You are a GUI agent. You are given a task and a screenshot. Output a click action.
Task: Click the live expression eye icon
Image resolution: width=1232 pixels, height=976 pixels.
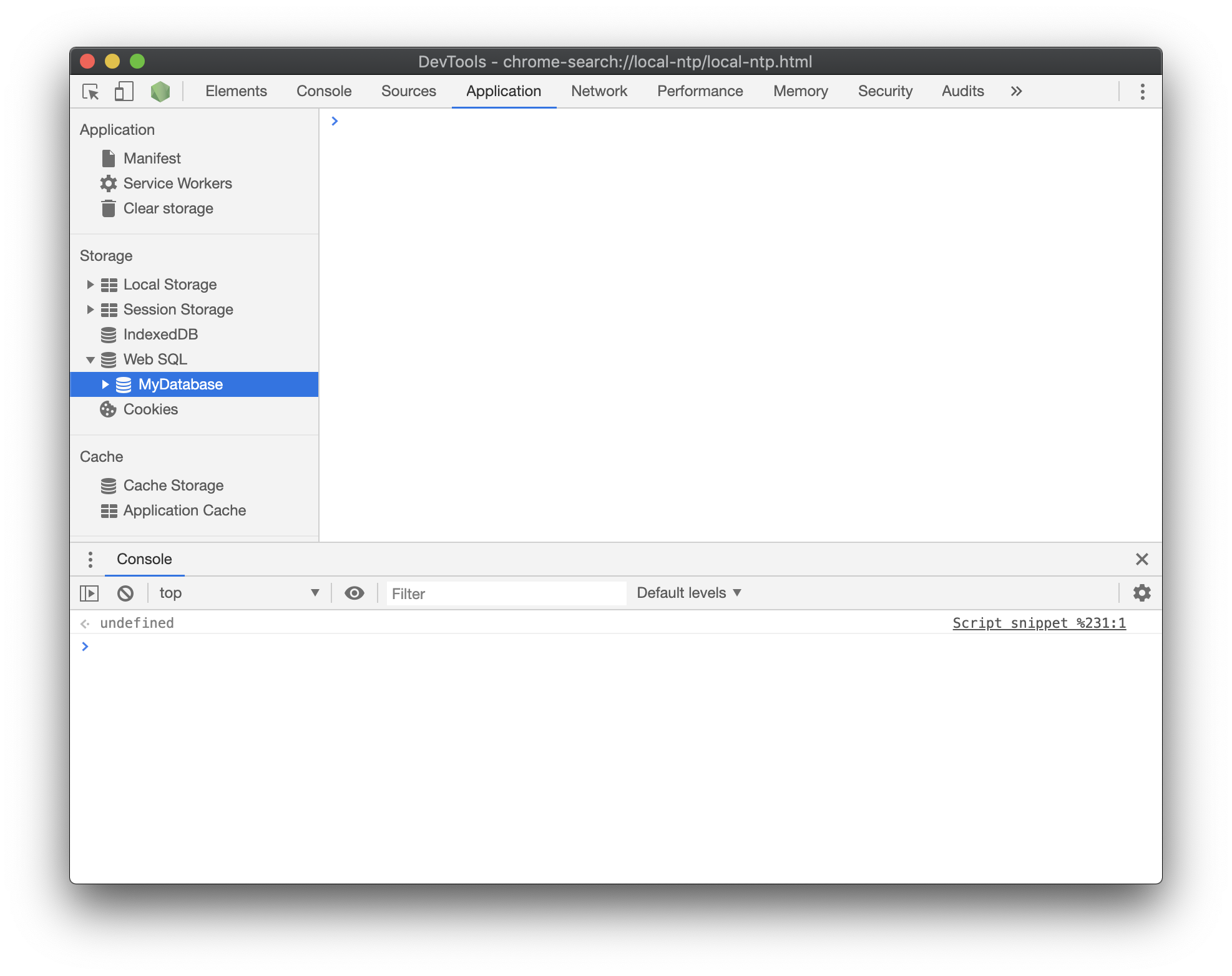click(x=354, y=593)
